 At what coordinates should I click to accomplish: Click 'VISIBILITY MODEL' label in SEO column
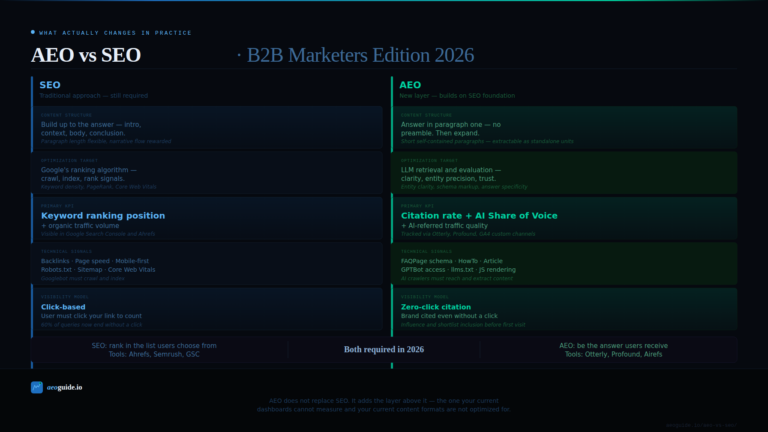tap(65, 297)
